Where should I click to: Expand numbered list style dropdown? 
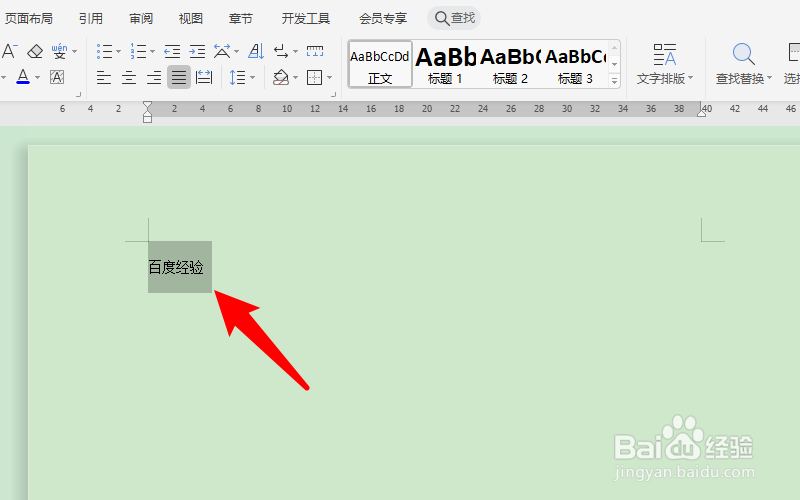[x=152, y=51]
